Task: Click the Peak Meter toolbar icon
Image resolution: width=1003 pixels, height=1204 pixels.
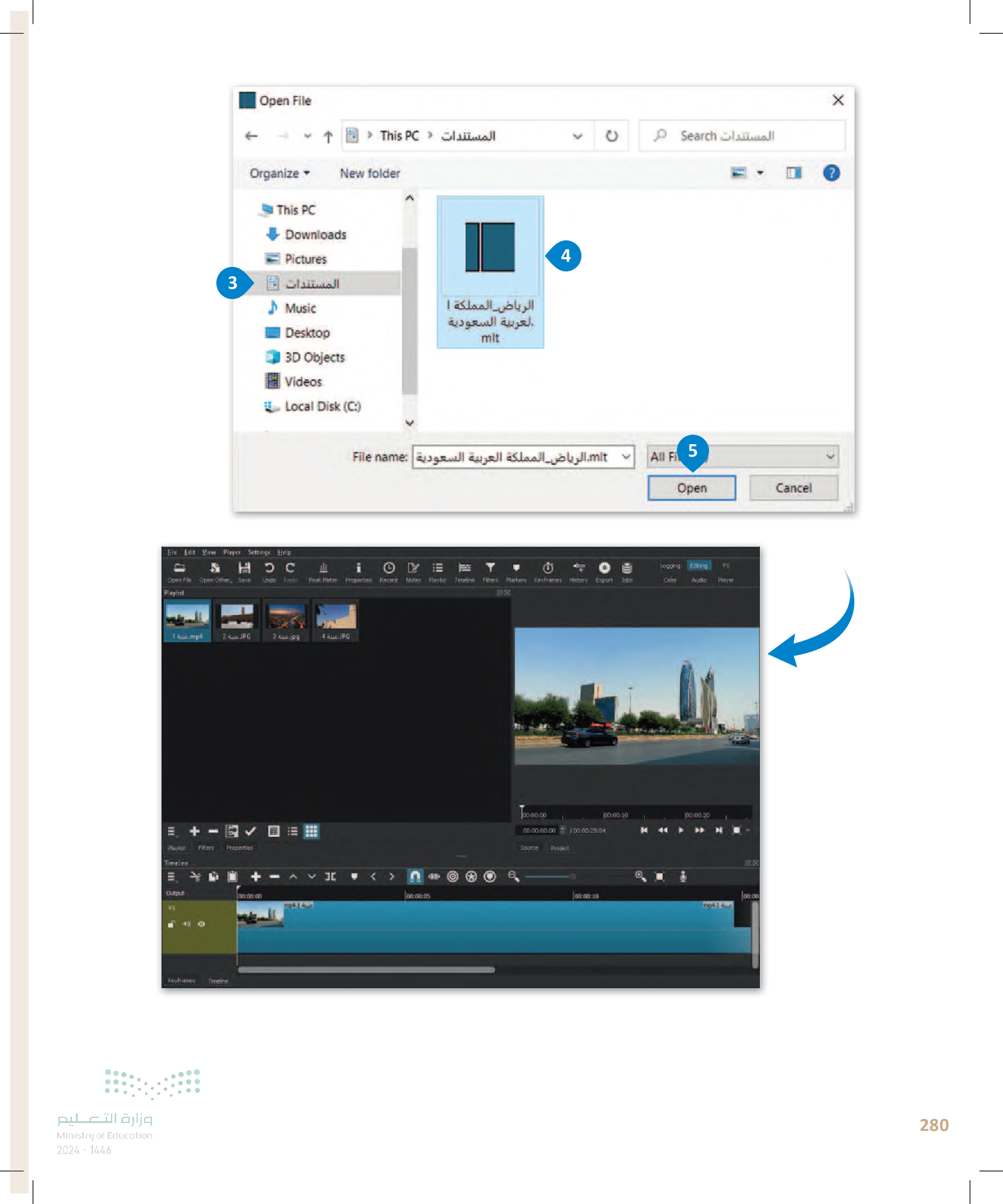Action: coord(323,568)
